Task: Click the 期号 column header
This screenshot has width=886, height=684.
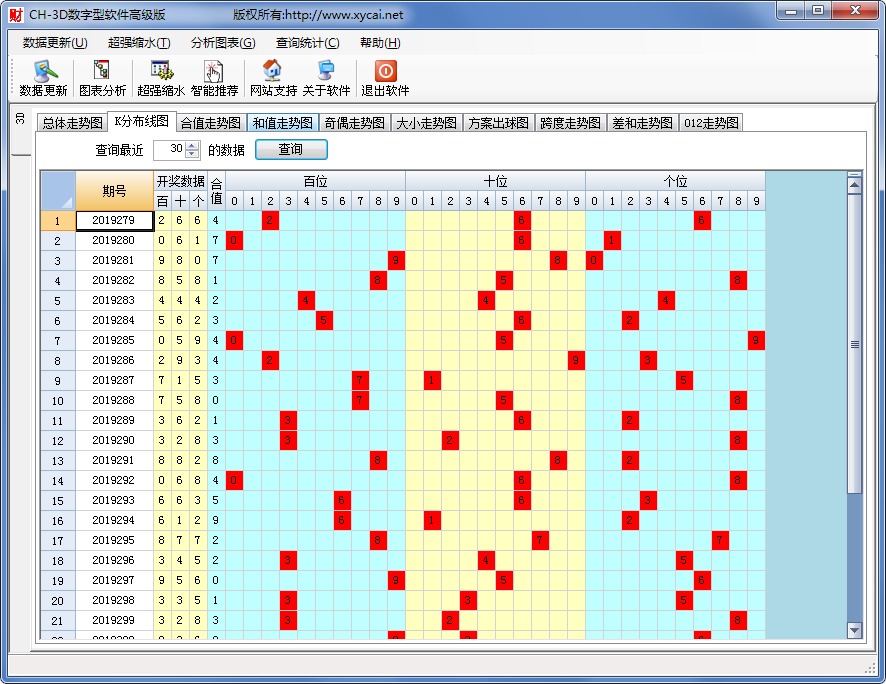Action: tap(114, 191)
